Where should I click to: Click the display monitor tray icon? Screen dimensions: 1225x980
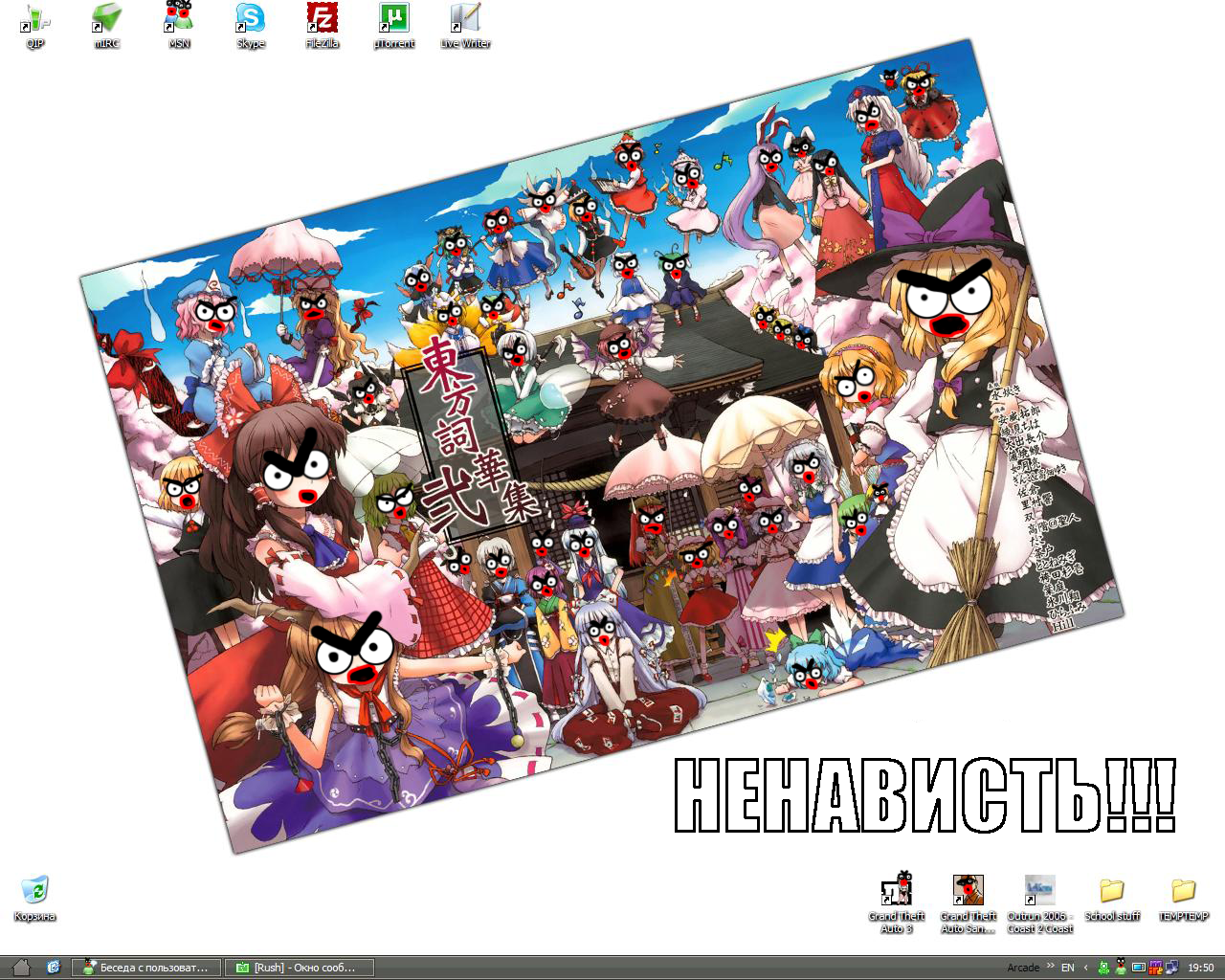pos(1139,968)
